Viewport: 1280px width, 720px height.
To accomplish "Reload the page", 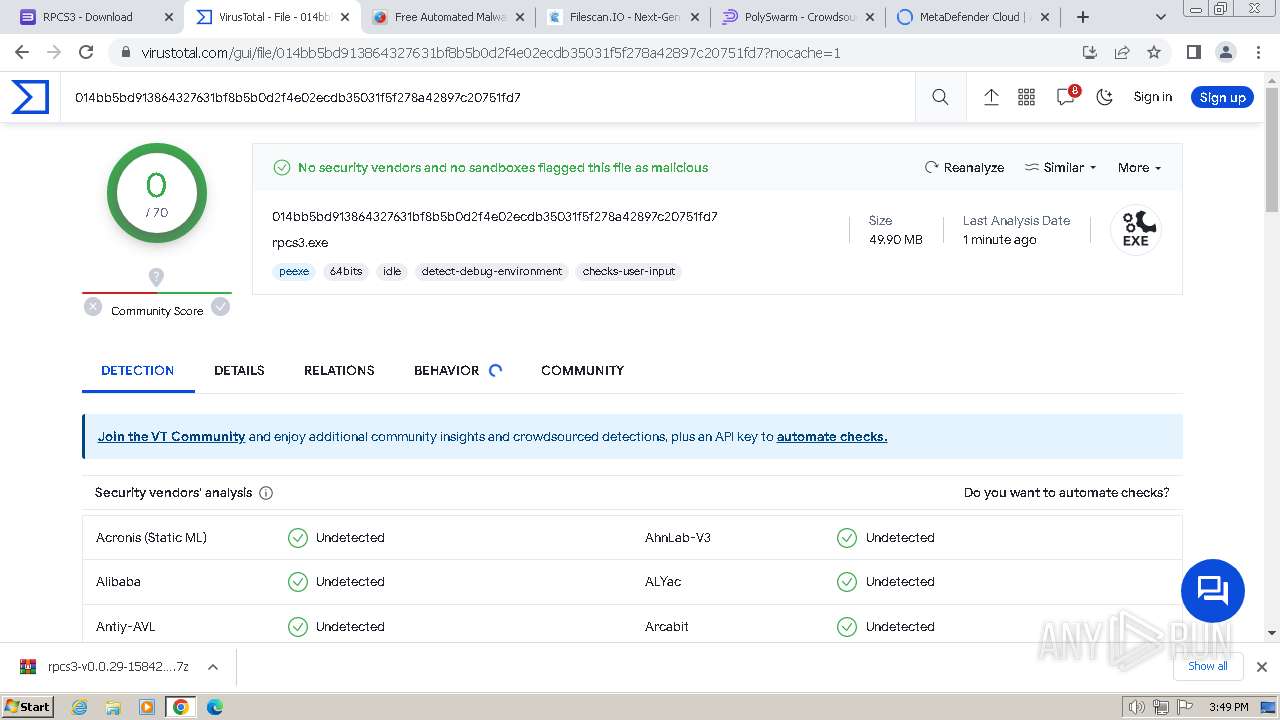I will point(86,52).
